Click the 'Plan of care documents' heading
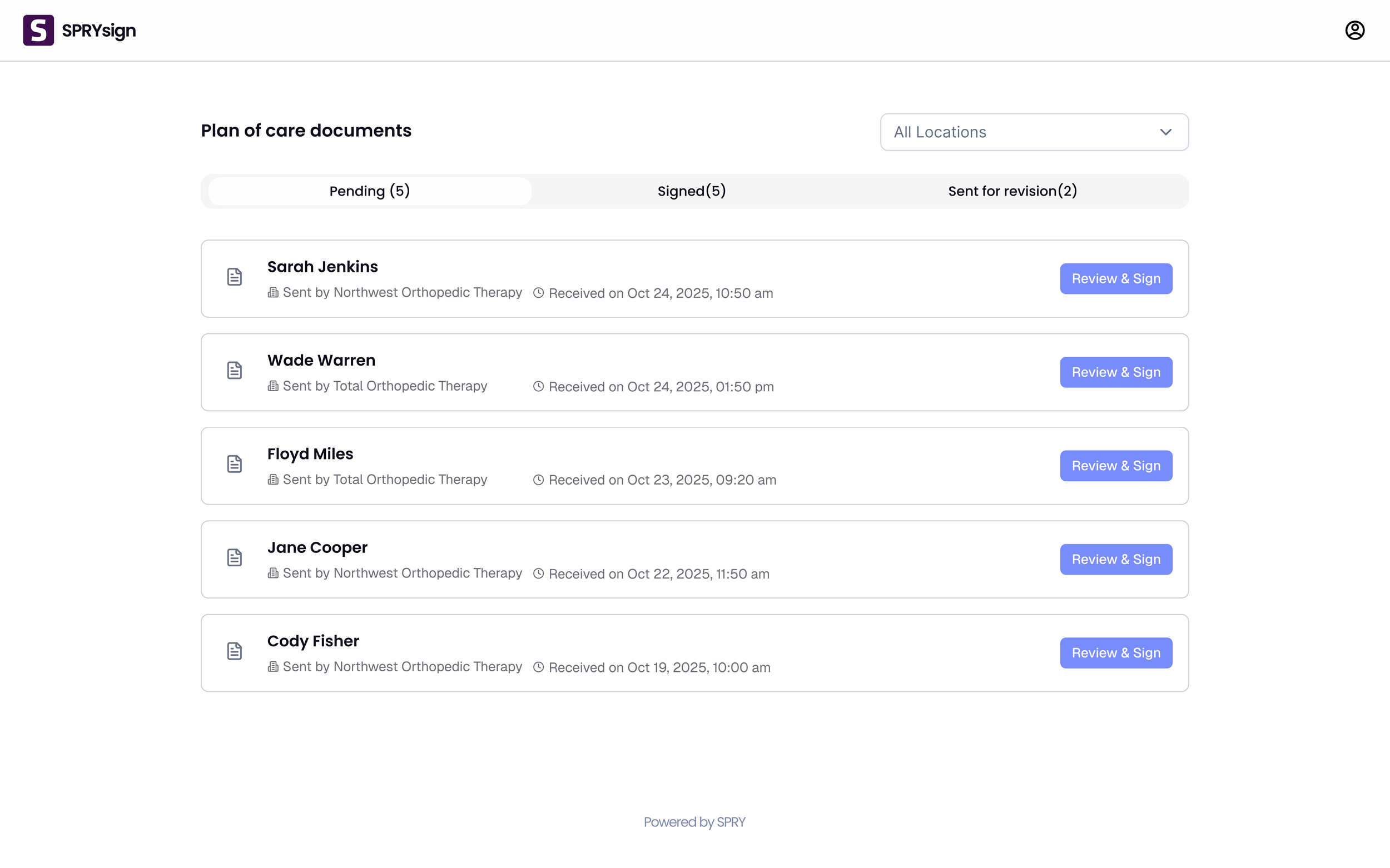1390x868 pixels. [x=306, y=131]
